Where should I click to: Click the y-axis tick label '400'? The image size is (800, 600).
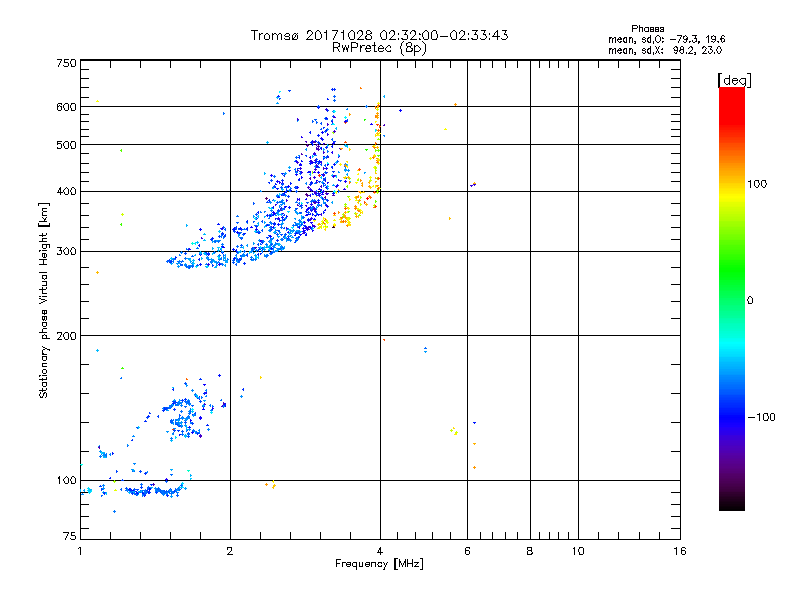66,192
